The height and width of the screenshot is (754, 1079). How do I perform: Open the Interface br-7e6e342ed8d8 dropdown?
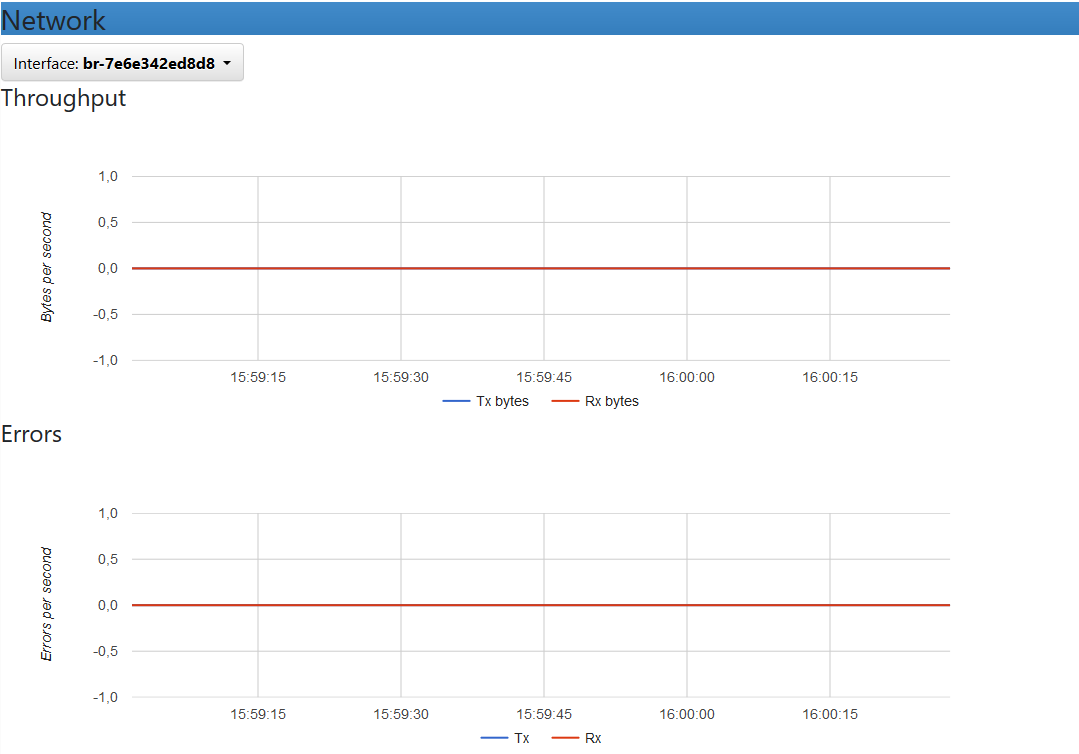122,63
